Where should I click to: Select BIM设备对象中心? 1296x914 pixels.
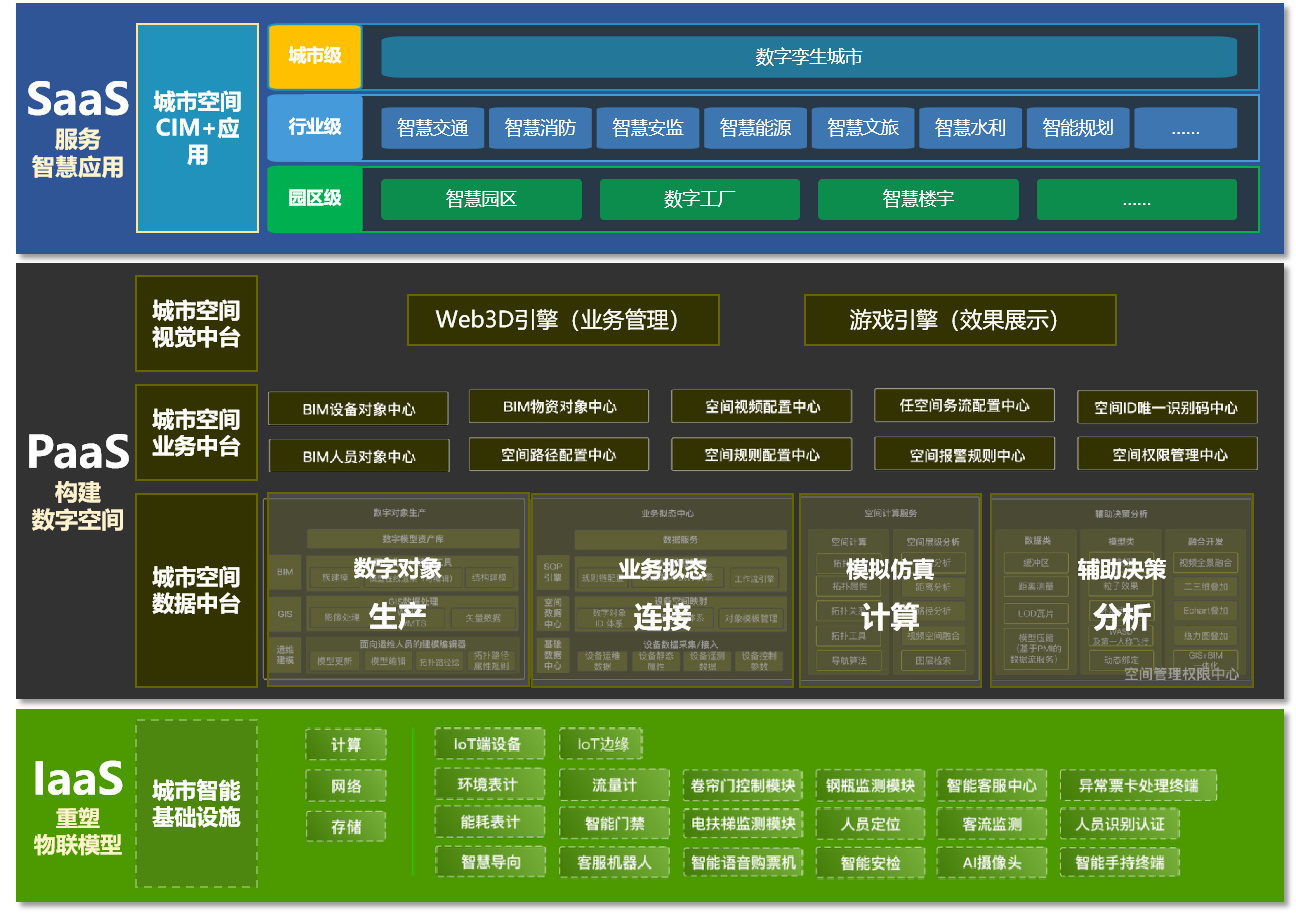[358, 409]
